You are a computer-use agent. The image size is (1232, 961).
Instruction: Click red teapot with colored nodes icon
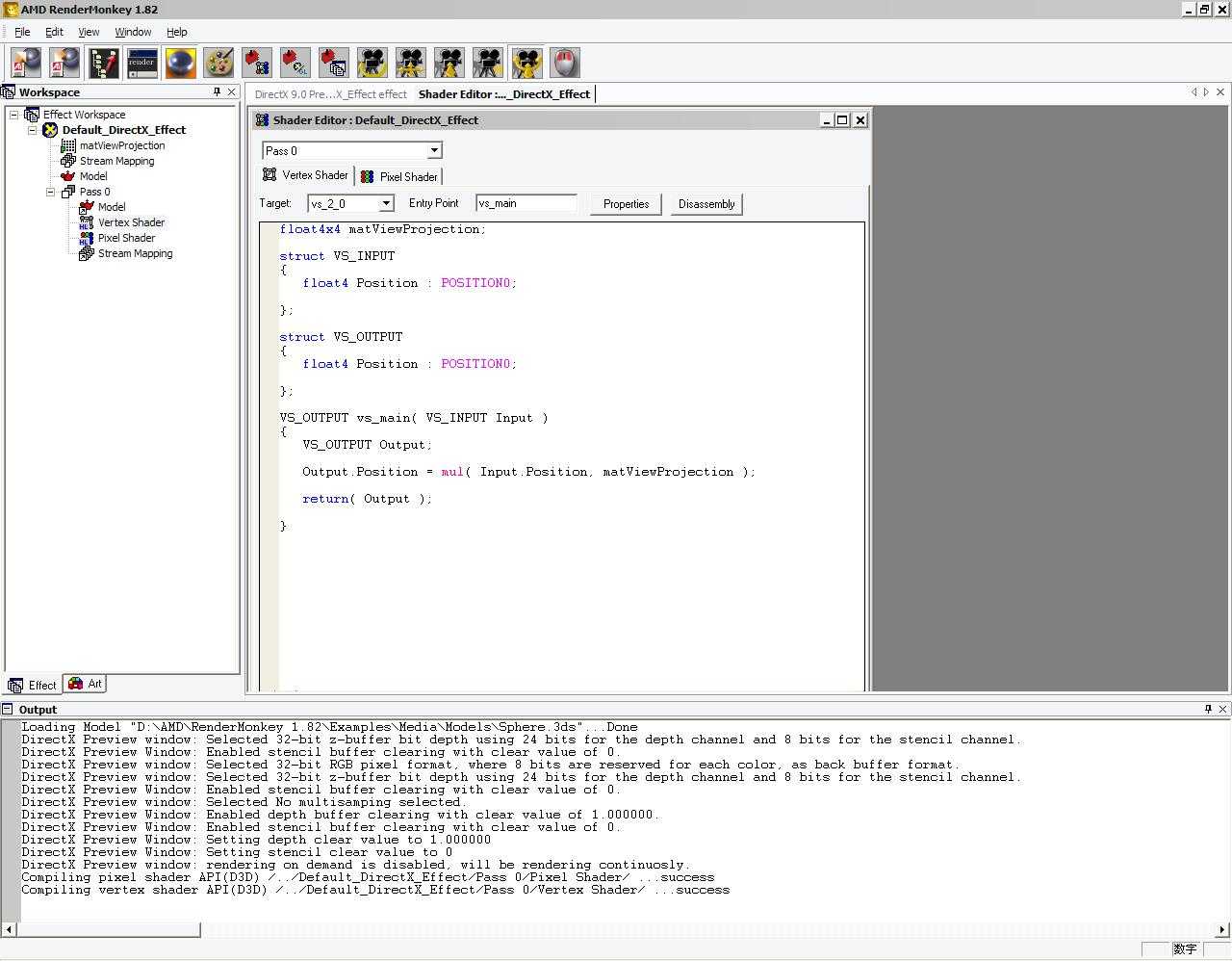click(x=257, y=63)
